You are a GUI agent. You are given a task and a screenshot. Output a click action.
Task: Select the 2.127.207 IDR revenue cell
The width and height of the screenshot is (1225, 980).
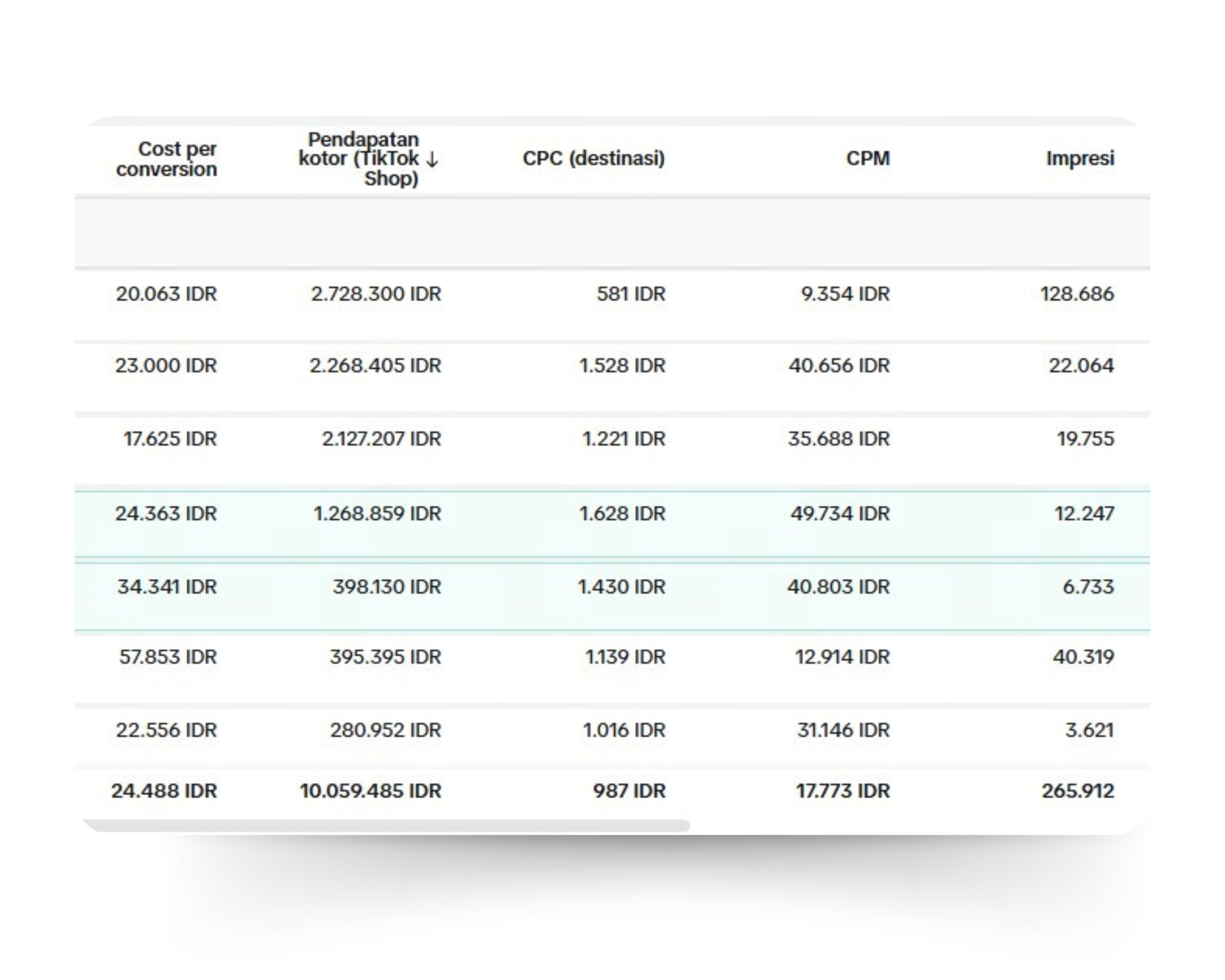pos(381,439)
